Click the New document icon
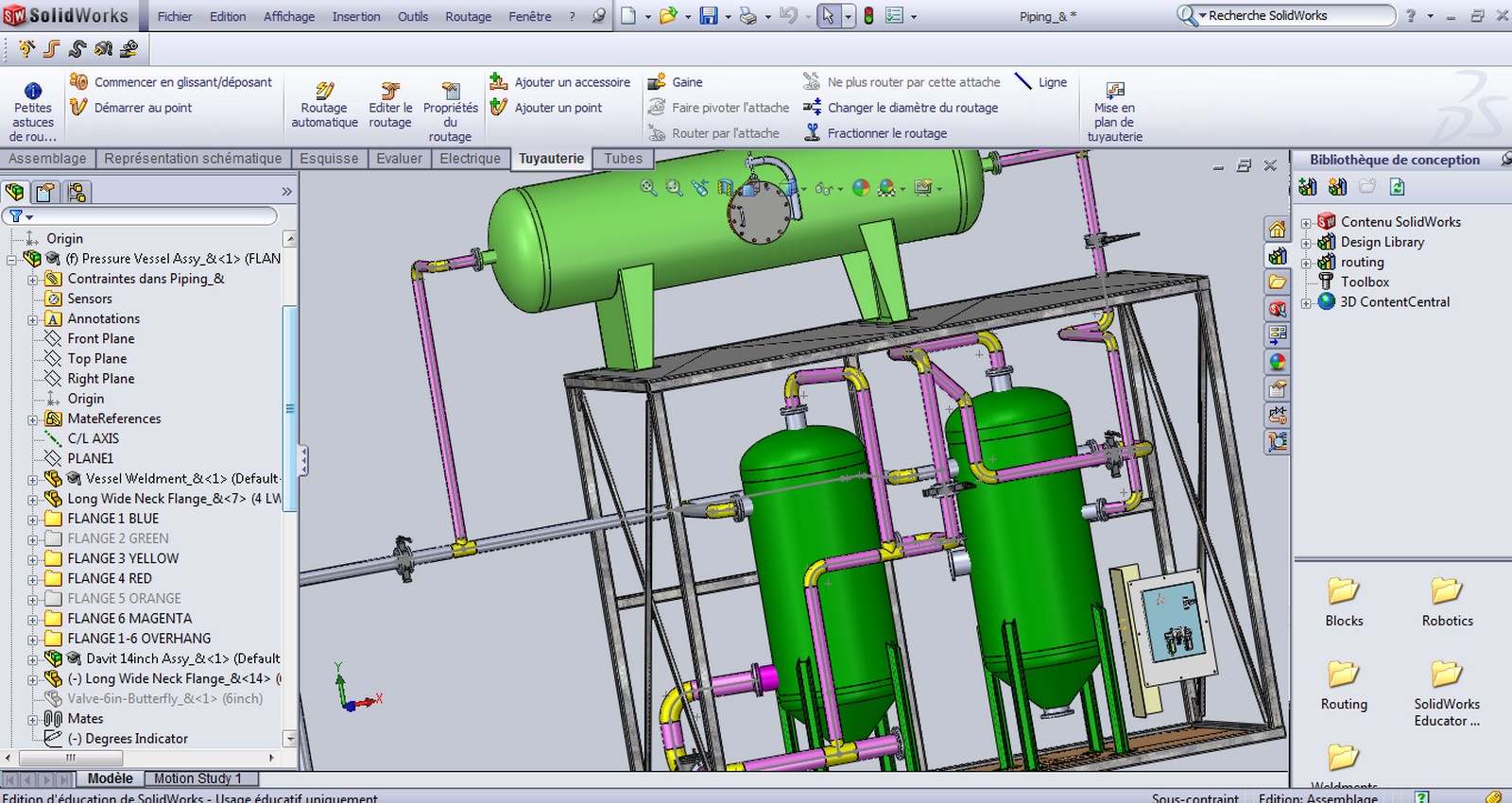 [x=628, y=16]
